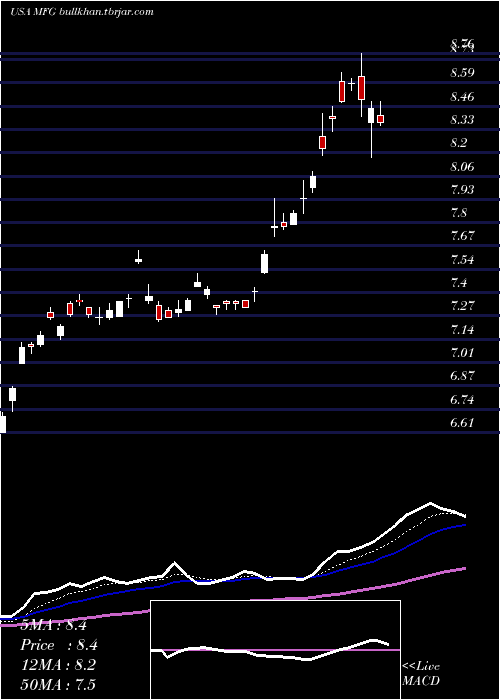Click the 7.8 price axis label
The image size is (500, 700).
(459, 213)
